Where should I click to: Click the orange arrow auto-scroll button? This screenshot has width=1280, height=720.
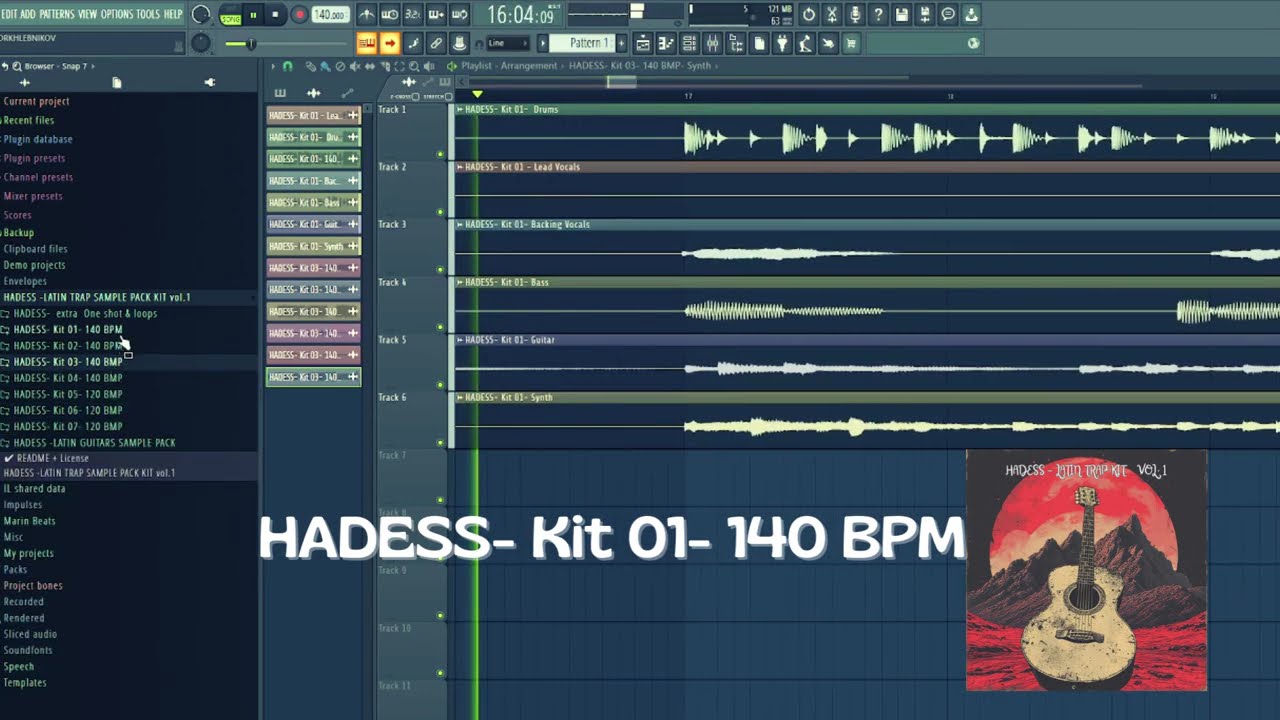coord(390,43)
